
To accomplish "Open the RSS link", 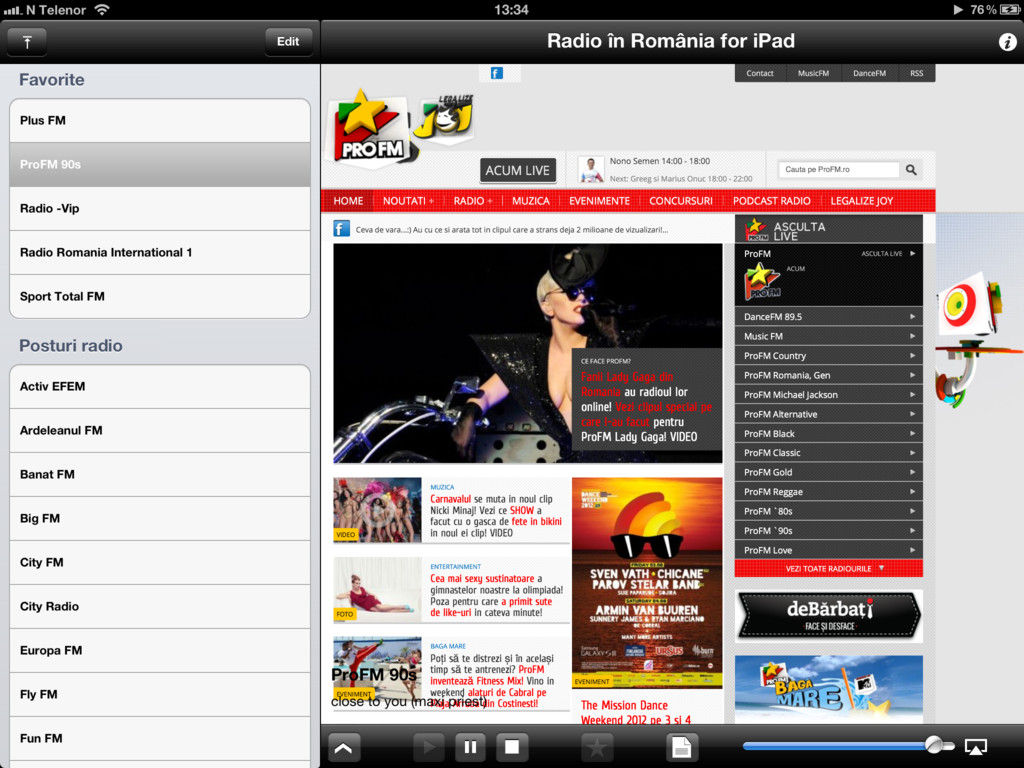I will (917, 73).
